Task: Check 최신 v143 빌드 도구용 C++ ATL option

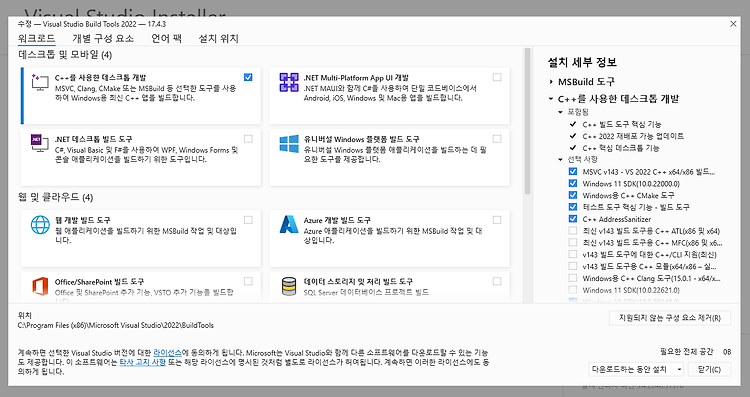Action: point(573,231)
